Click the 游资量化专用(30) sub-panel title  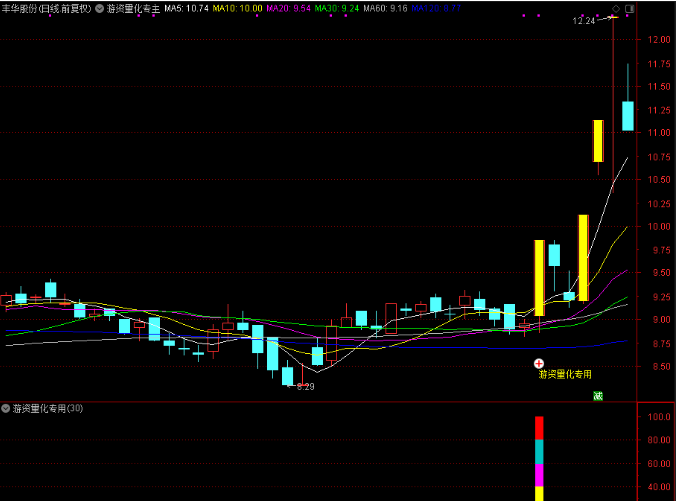(x=47, y=408)
